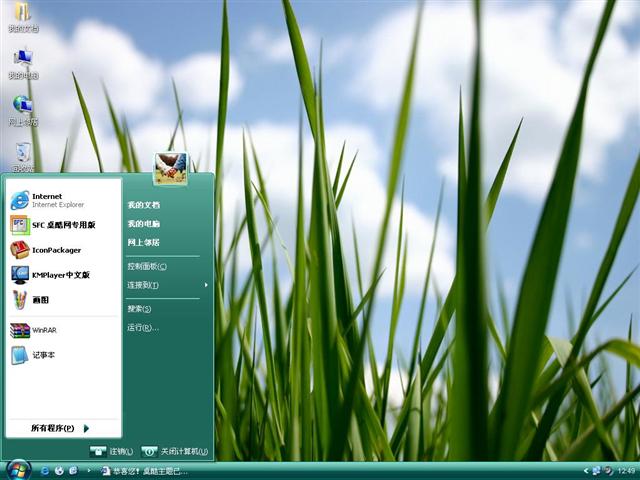This screenshot has height=480, width=640.
Task: Choose 运行(R)... run entry
Action: coord(143,327)
